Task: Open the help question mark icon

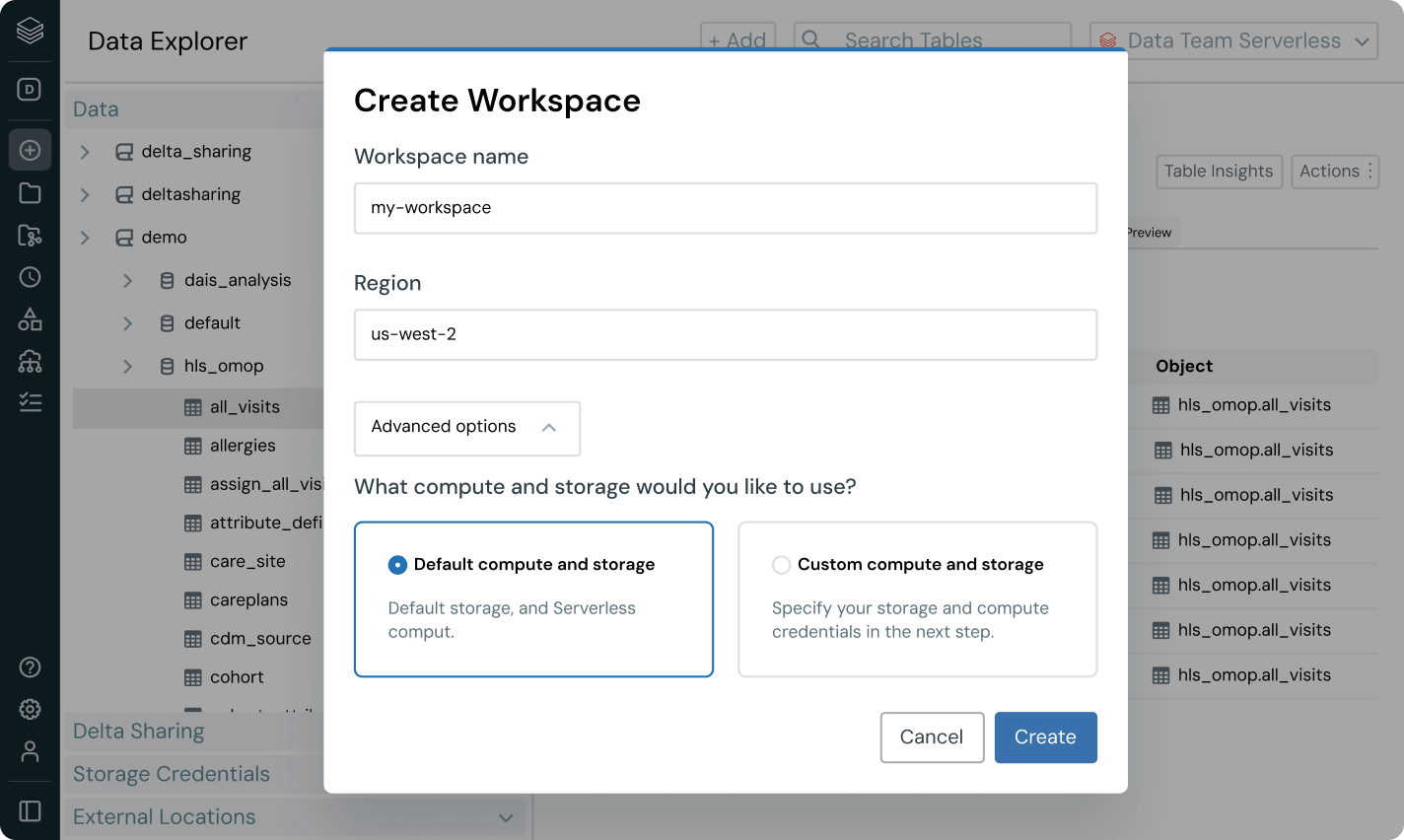Action: point(30,667)
